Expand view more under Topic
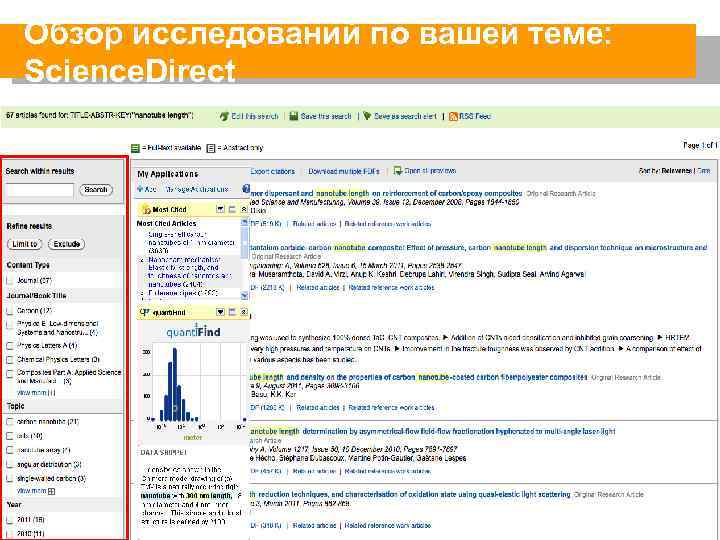 [x=36, y=491]
